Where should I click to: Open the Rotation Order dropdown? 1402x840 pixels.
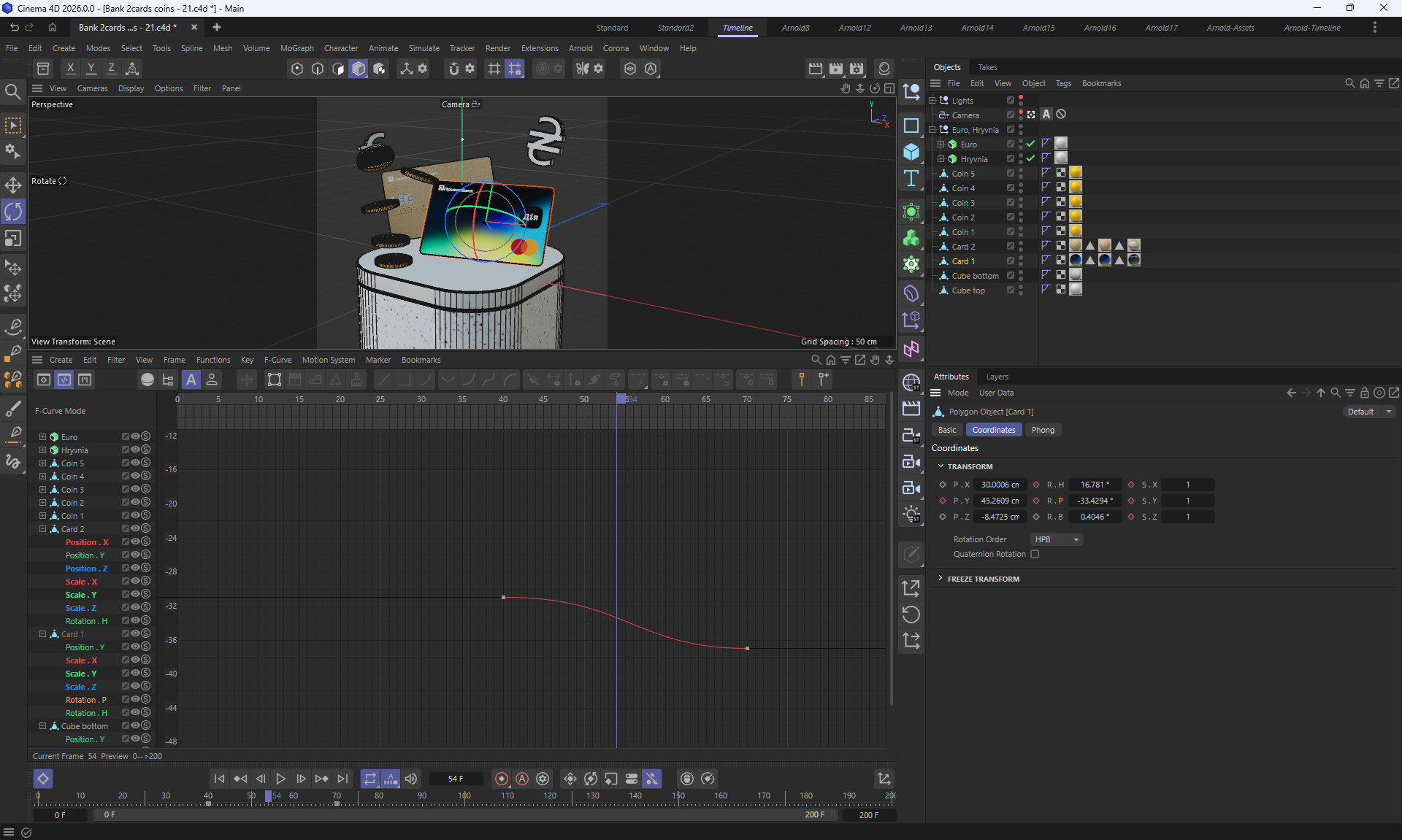[1057, 539]
